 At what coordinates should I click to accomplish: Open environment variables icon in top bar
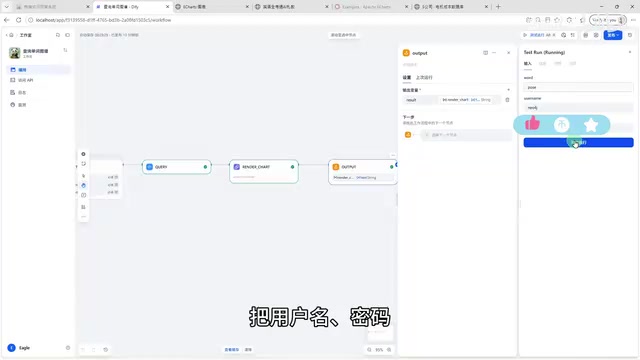[585, 35]
